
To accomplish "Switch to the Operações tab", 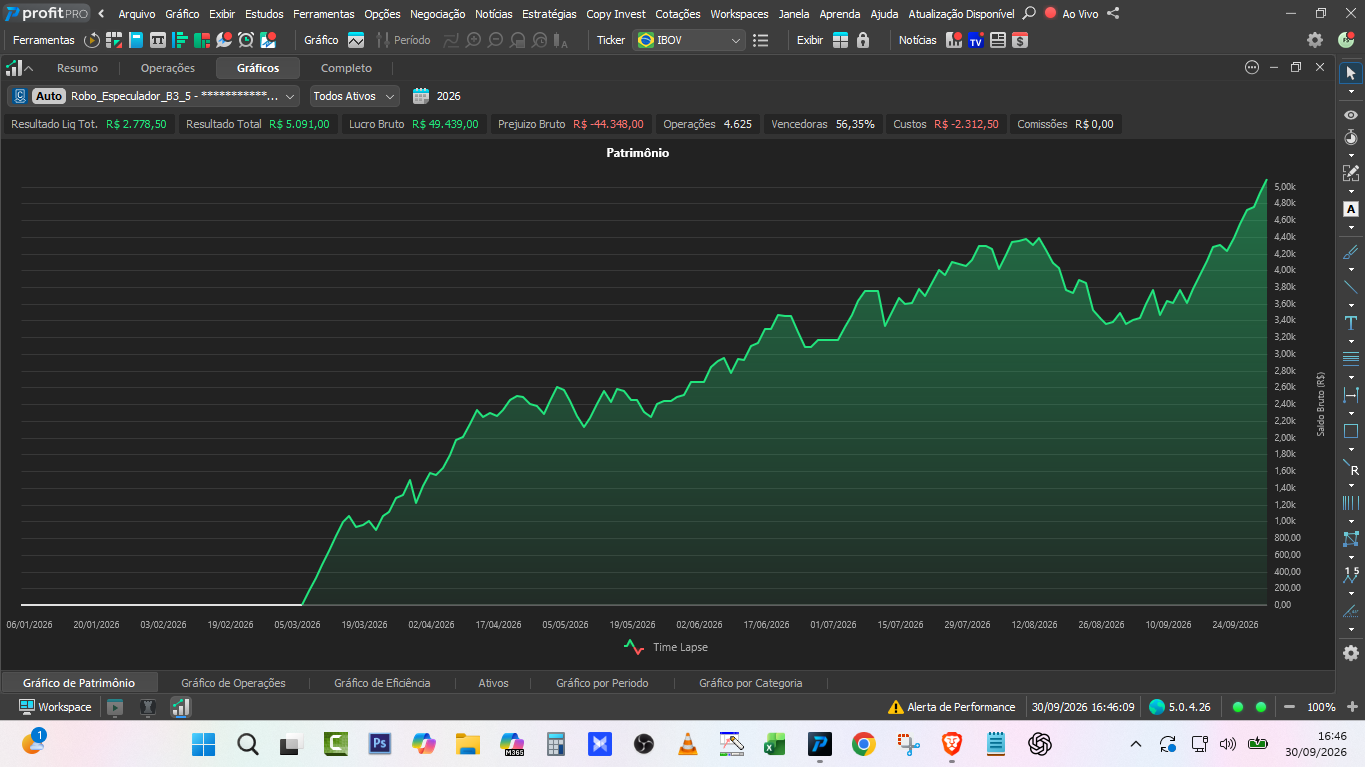I will tap(168, 68).
